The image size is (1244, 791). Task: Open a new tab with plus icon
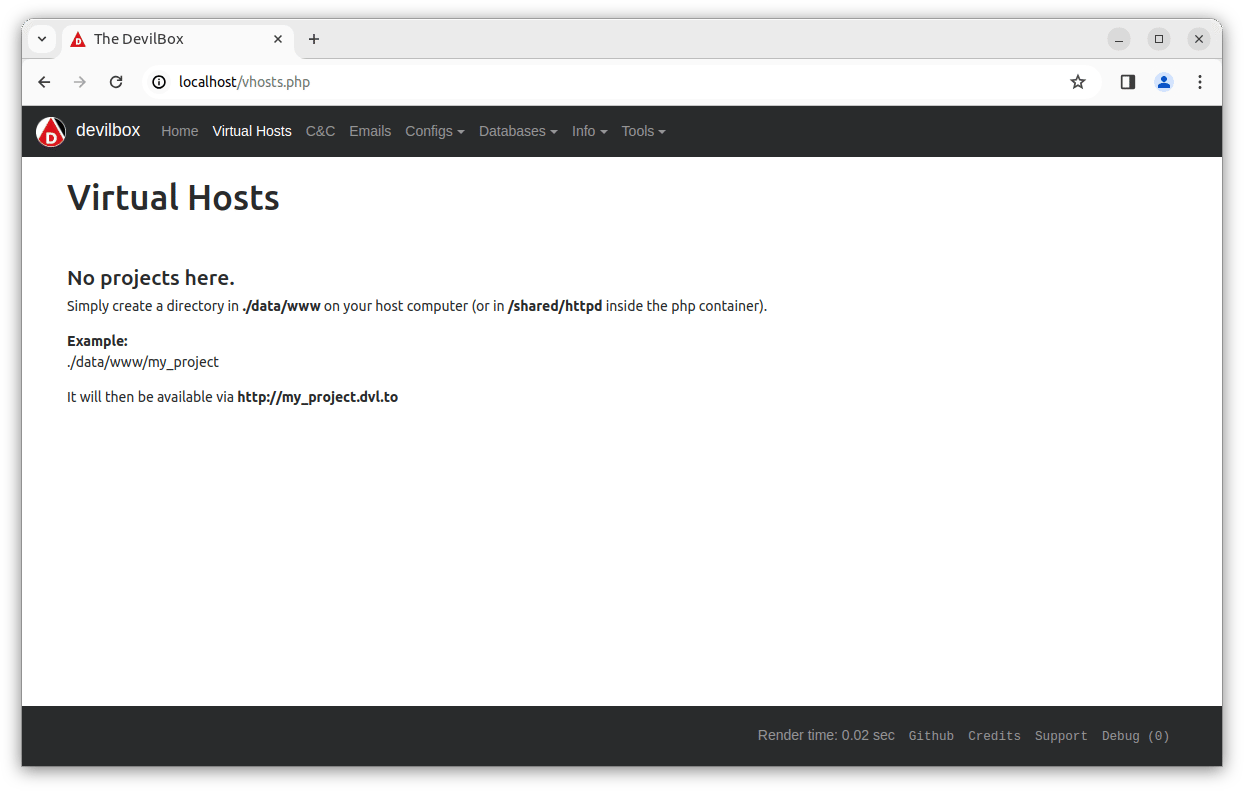pos(314,39)
